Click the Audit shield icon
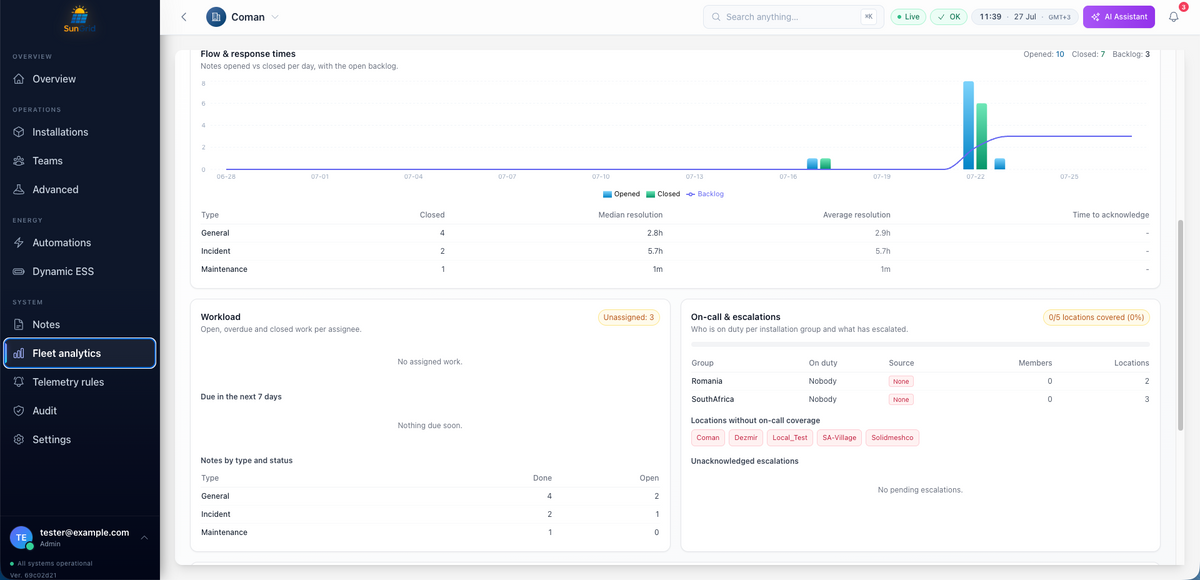 pos(19,411)
